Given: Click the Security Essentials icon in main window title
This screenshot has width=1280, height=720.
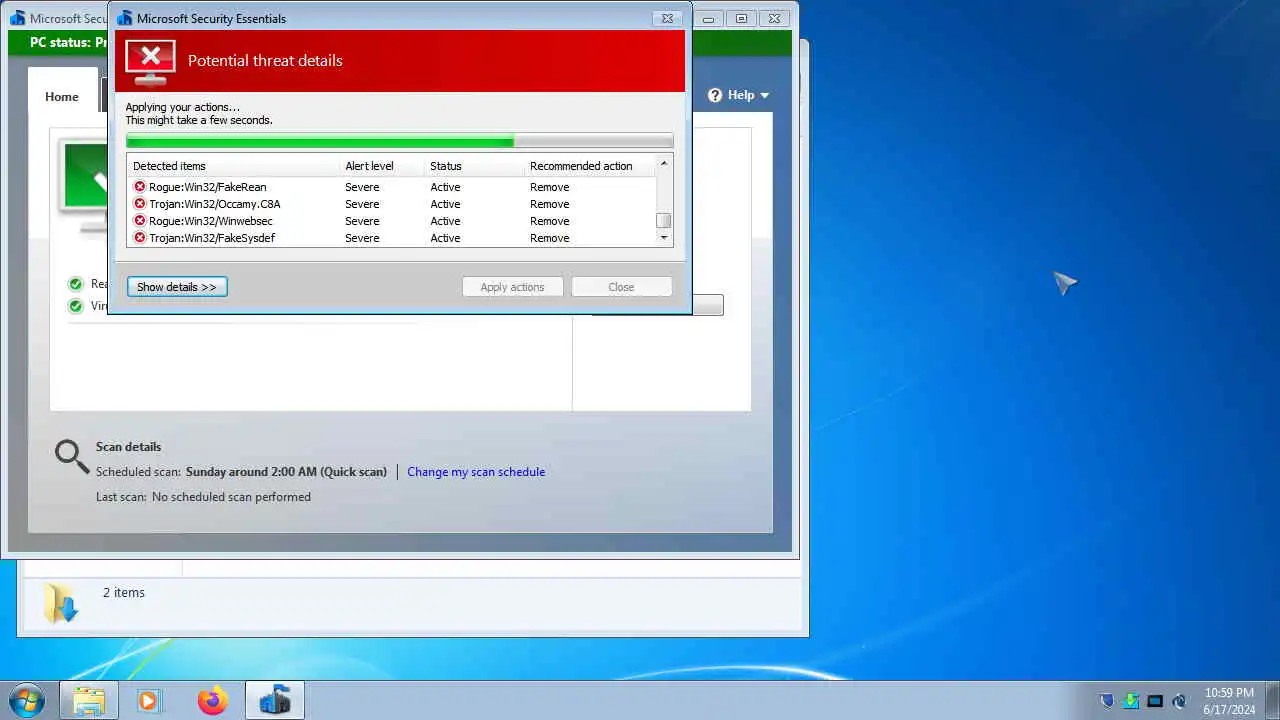Looking at the screenshot, I should tap(17, 18).
